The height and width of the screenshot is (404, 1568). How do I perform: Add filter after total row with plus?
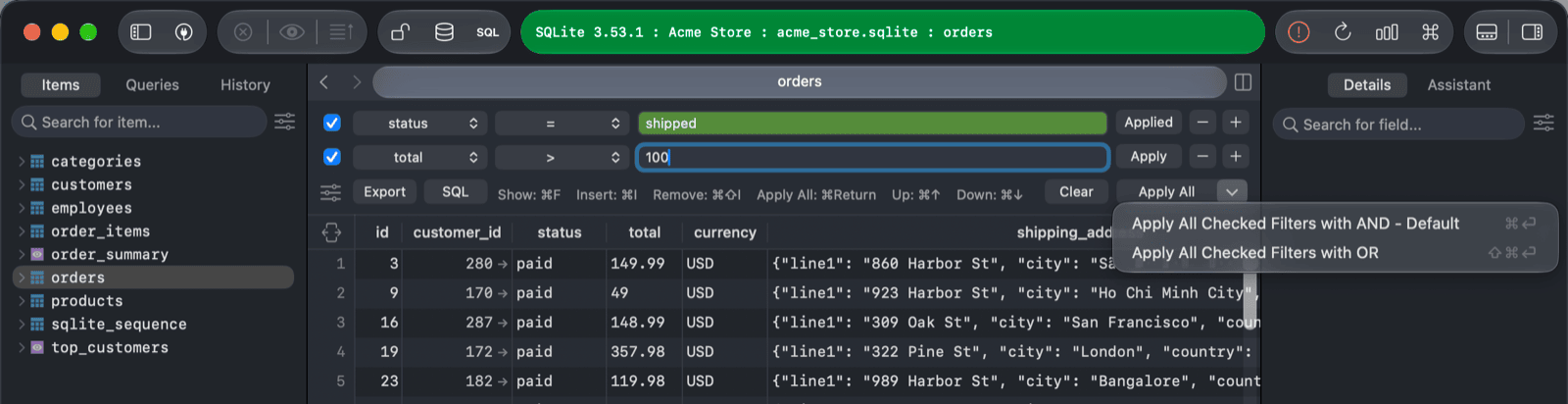pos(1236,157)
